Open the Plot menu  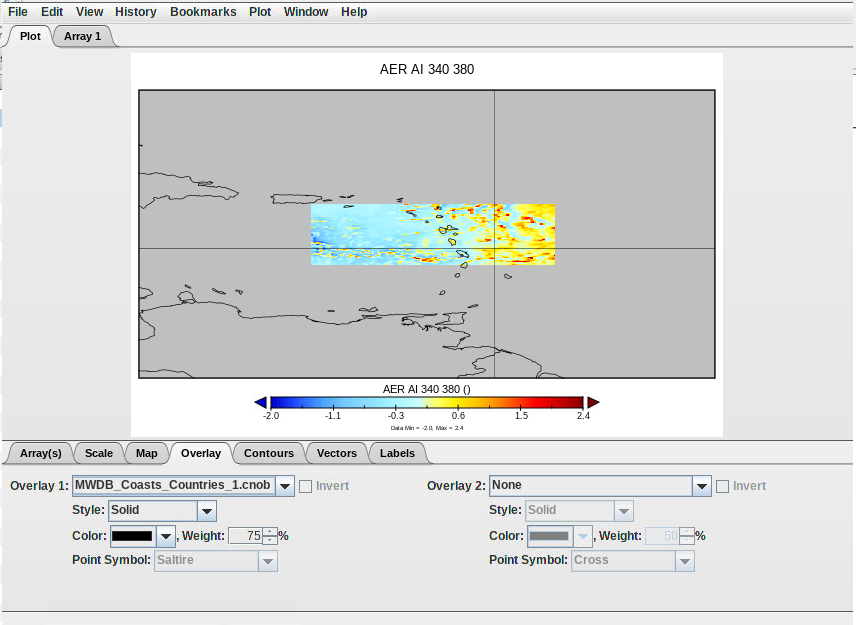[x=260, y=11]
